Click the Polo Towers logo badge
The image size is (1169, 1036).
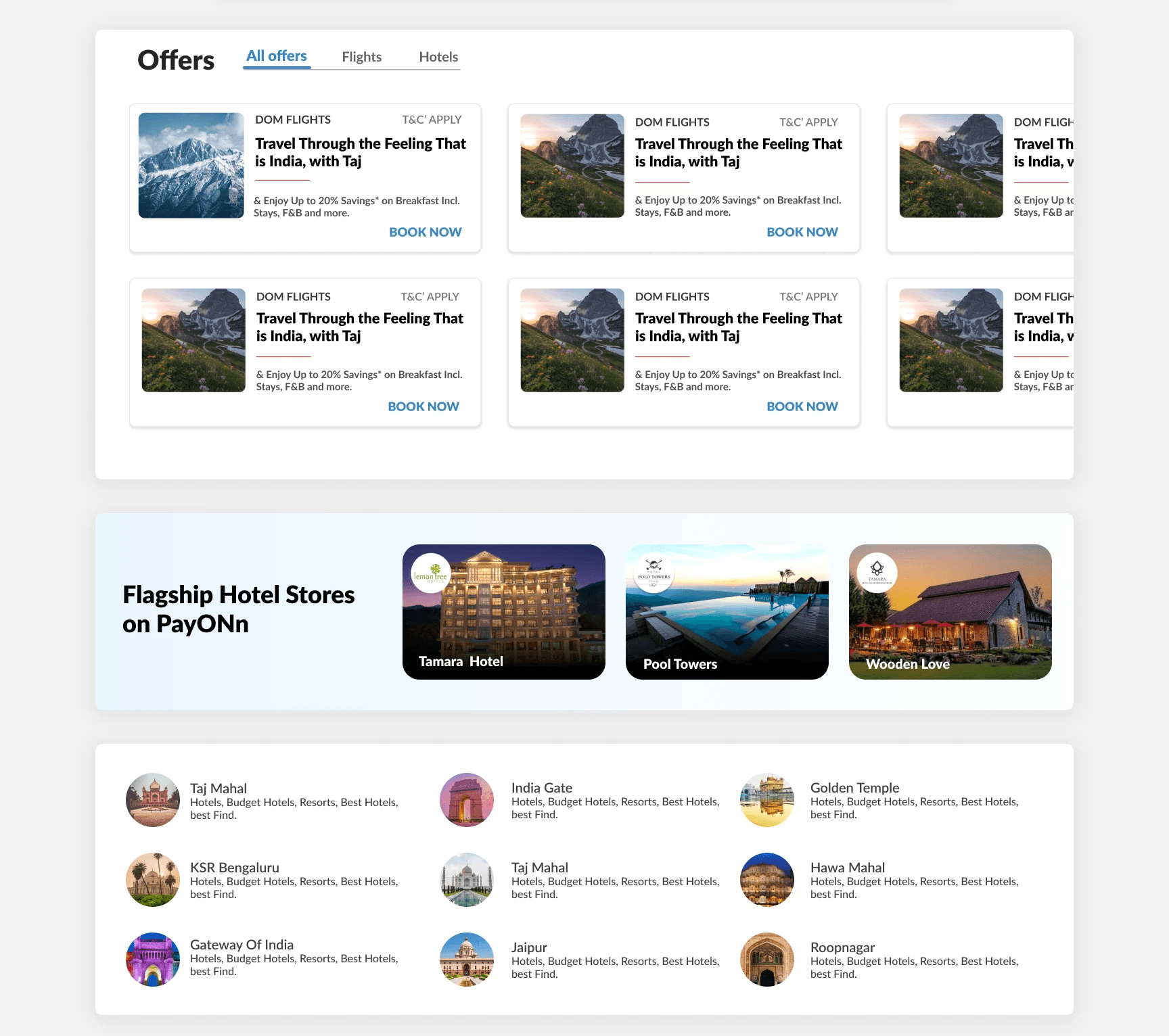(654, 573)
